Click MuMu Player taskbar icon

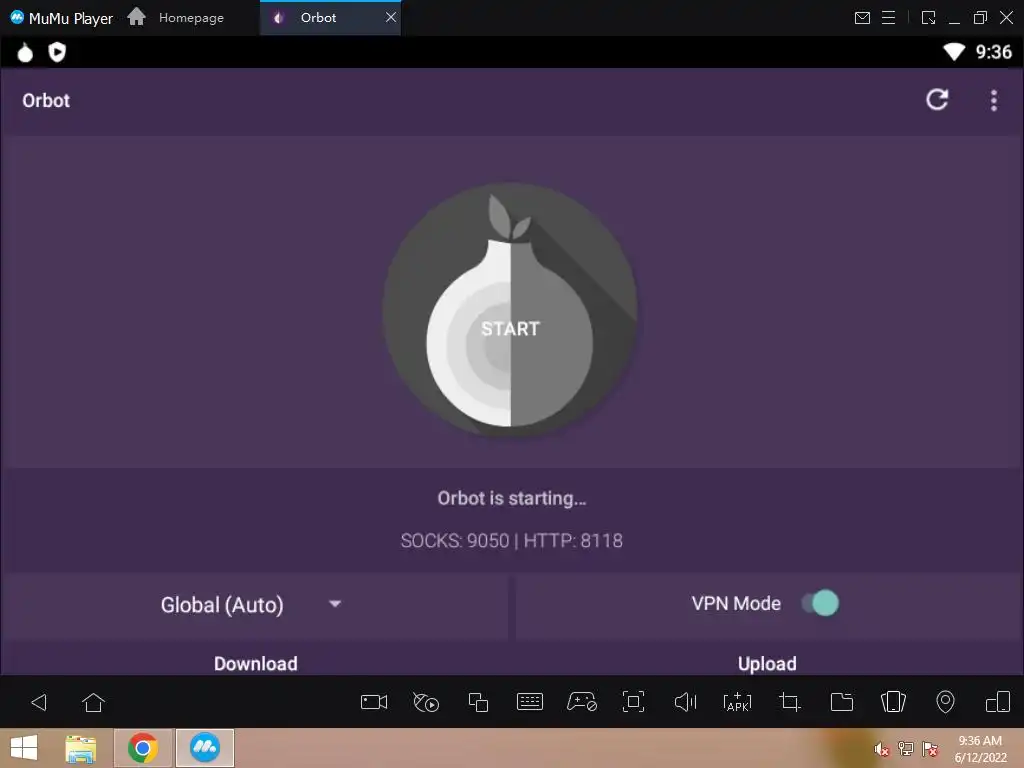[x=204, y=748]
